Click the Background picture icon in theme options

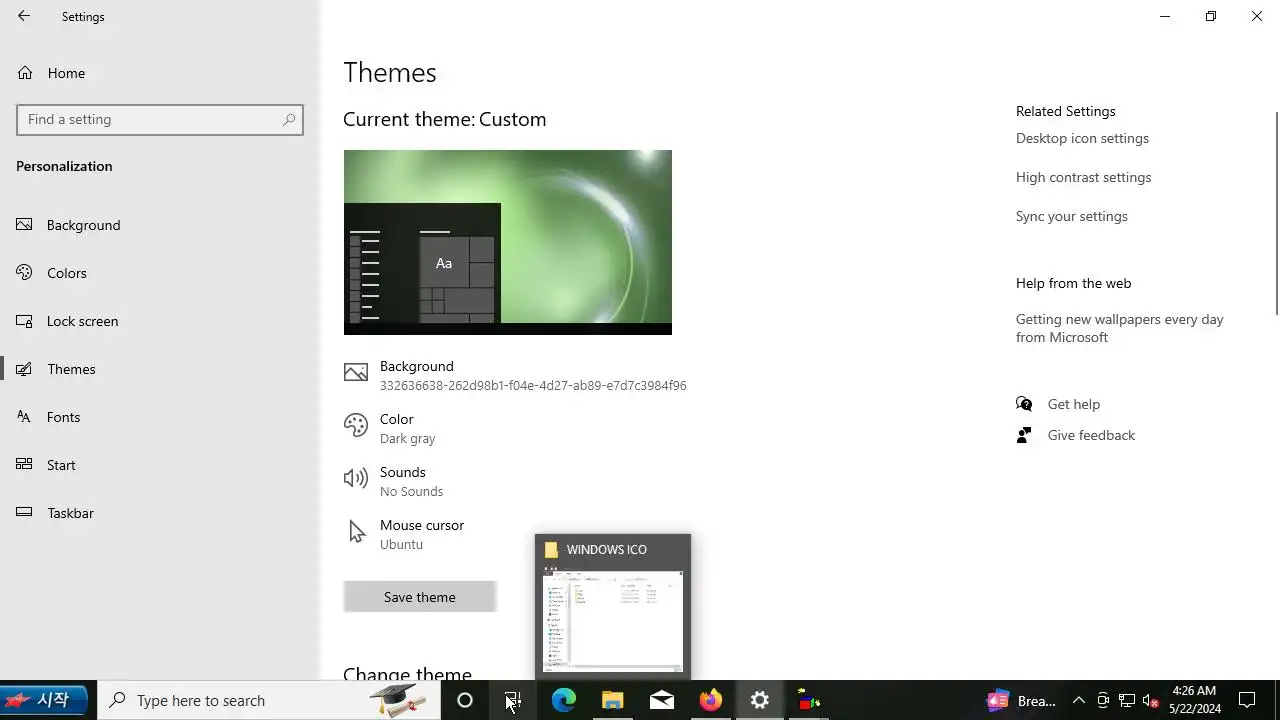(x=355, y=373)
